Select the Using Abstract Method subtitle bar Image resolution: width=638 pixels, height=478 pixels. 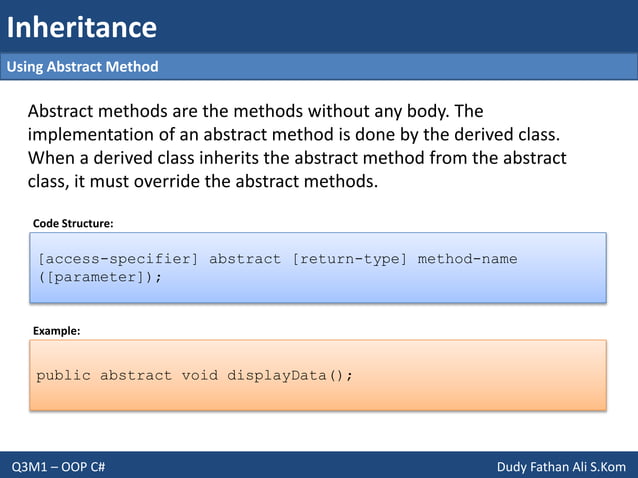[319, 66]
